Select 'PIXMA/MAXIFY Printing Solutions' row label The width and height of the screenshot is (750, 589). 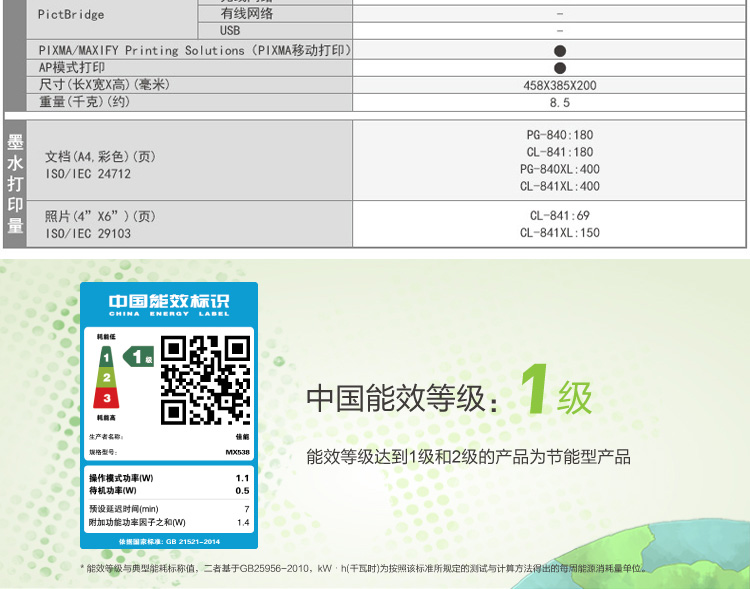pos(195,50)
